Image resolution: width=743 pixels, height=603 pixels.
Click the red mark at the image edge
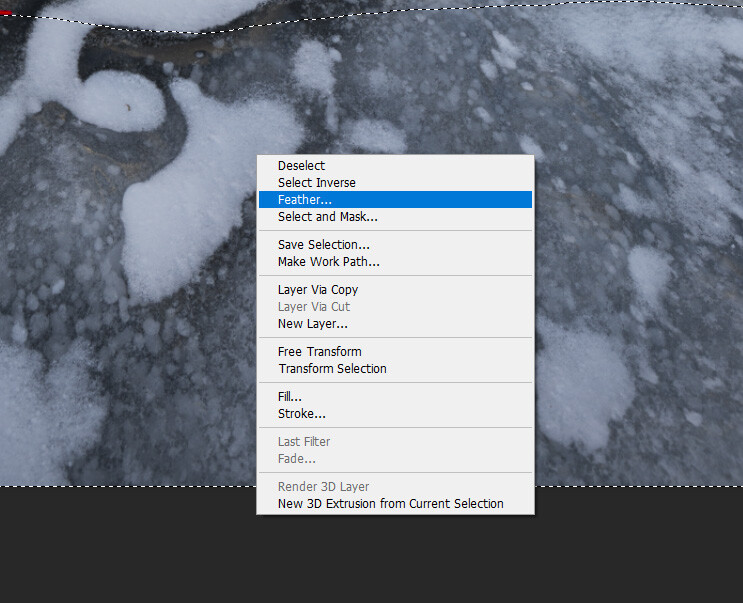point(5,13)
